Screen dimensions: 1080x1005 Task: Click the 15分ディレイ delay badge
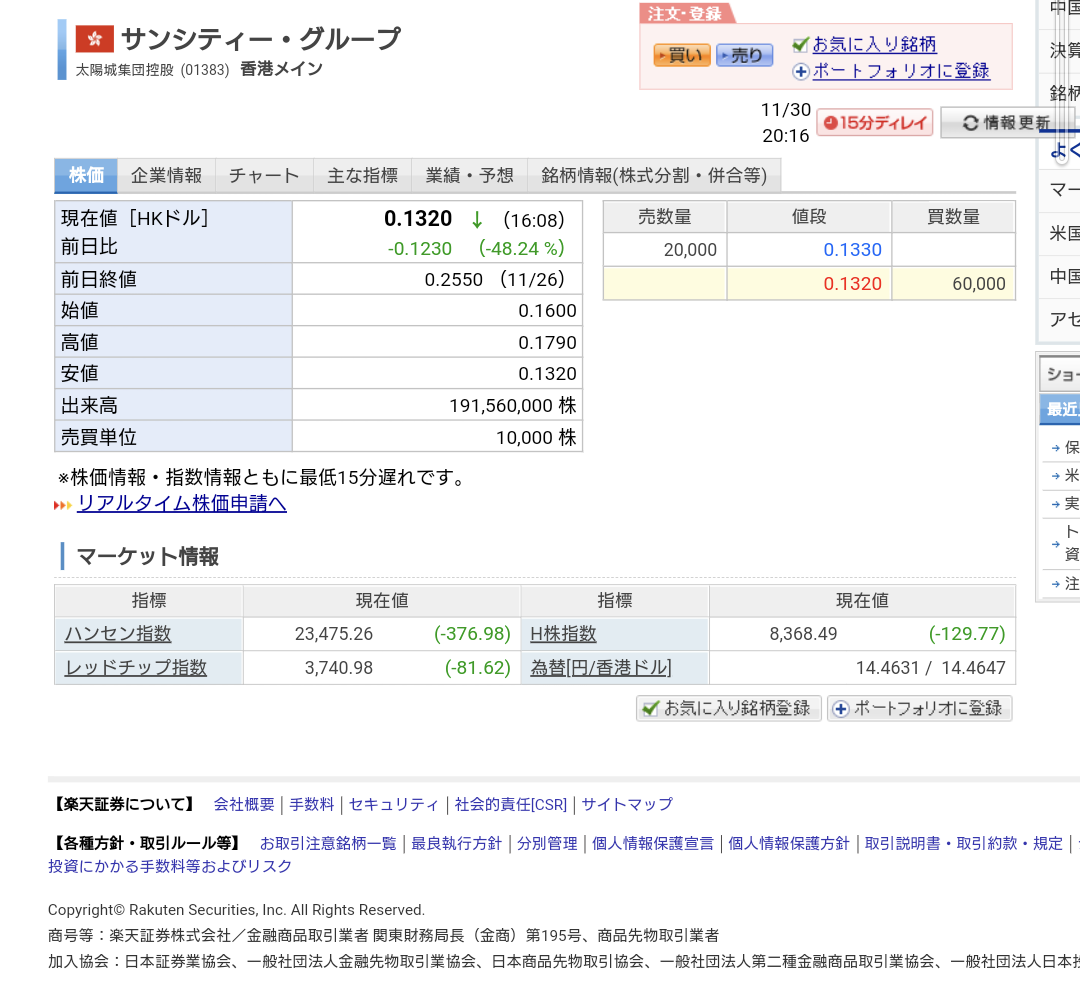[875, 123]
